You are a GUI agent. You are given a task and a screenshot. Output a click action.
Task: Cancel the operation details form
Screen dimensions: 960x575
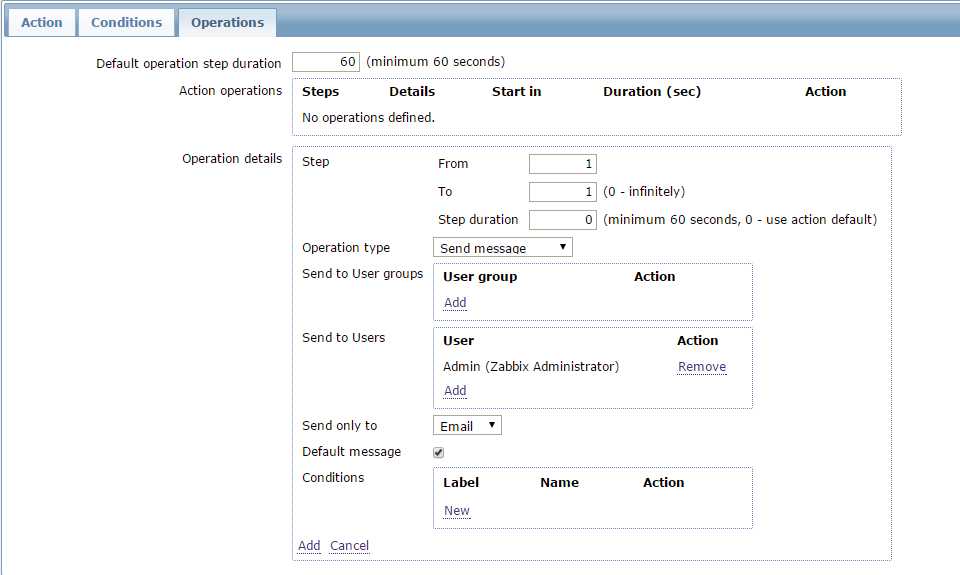click(x=349, y=546)
